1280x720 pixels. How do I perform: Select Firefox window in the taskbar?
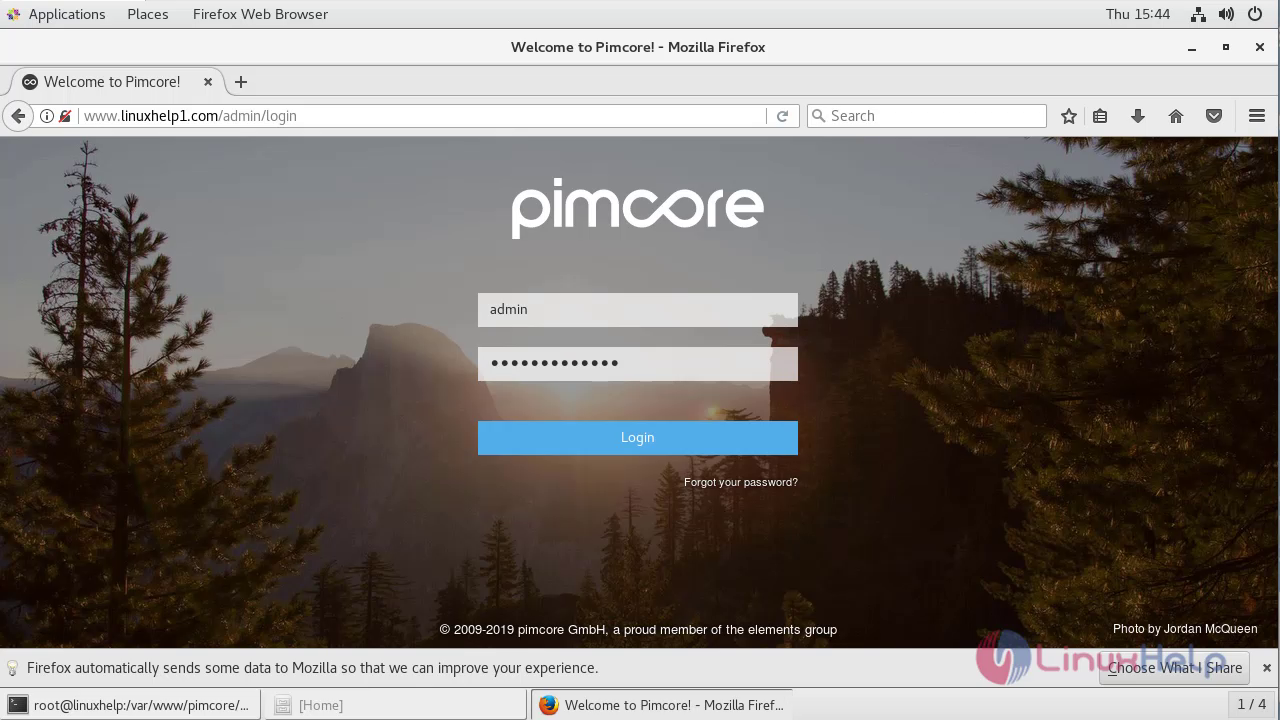[x=661, y=705]
